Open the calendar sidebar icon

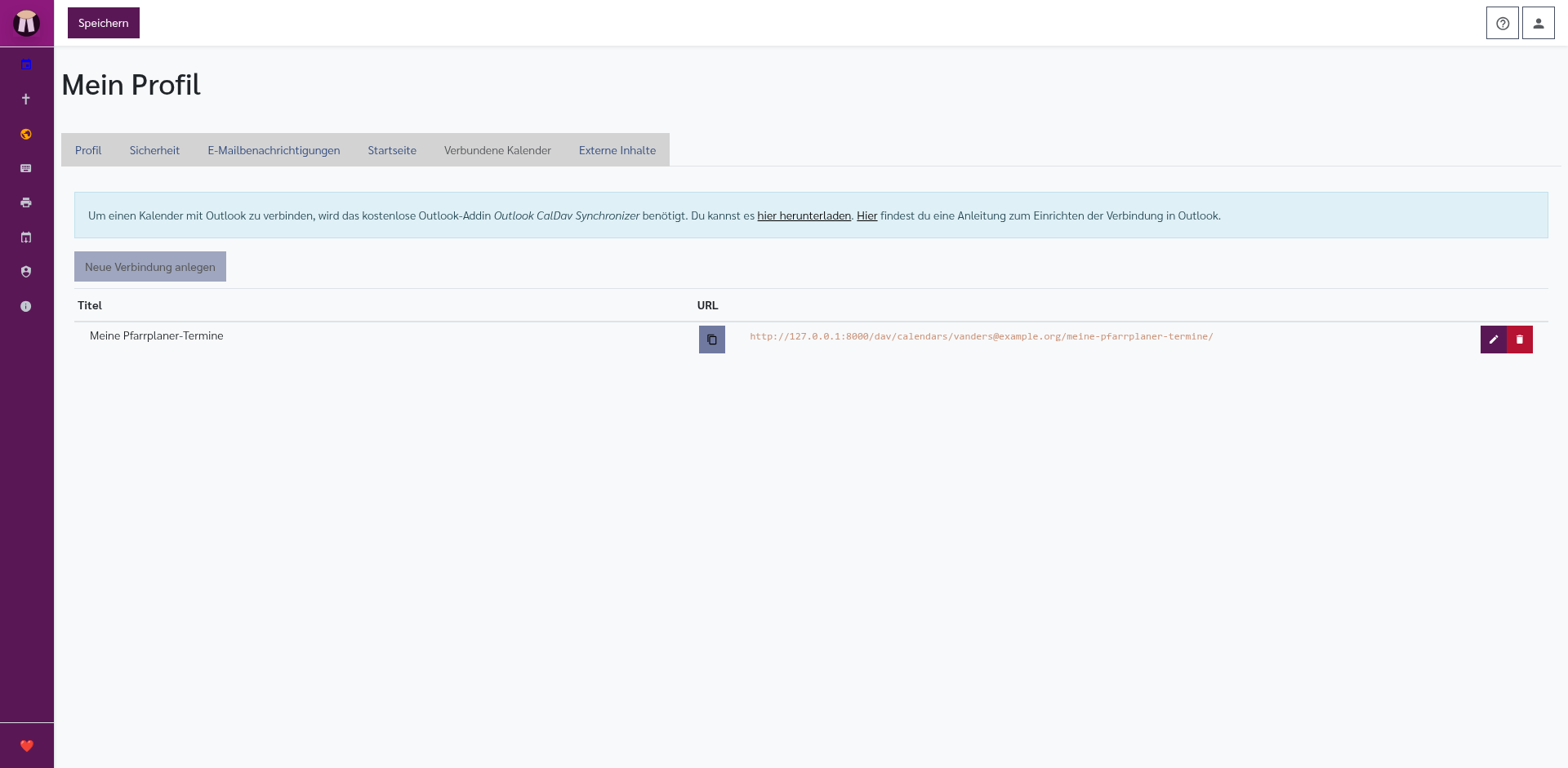[26, 64]
